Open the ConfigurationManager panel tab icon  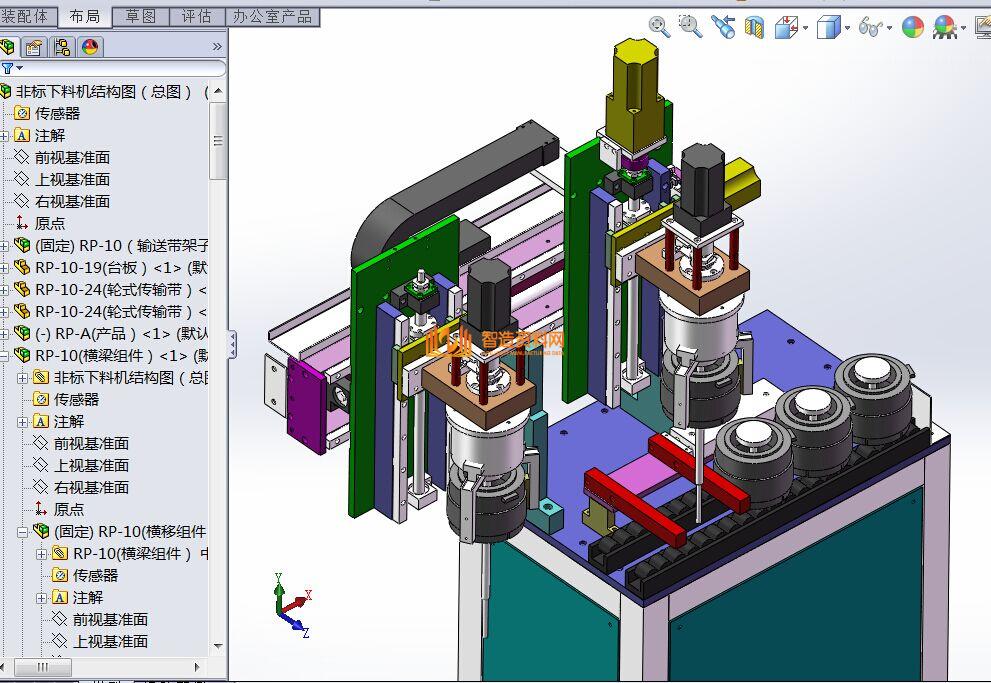click(x=62, y=47)
